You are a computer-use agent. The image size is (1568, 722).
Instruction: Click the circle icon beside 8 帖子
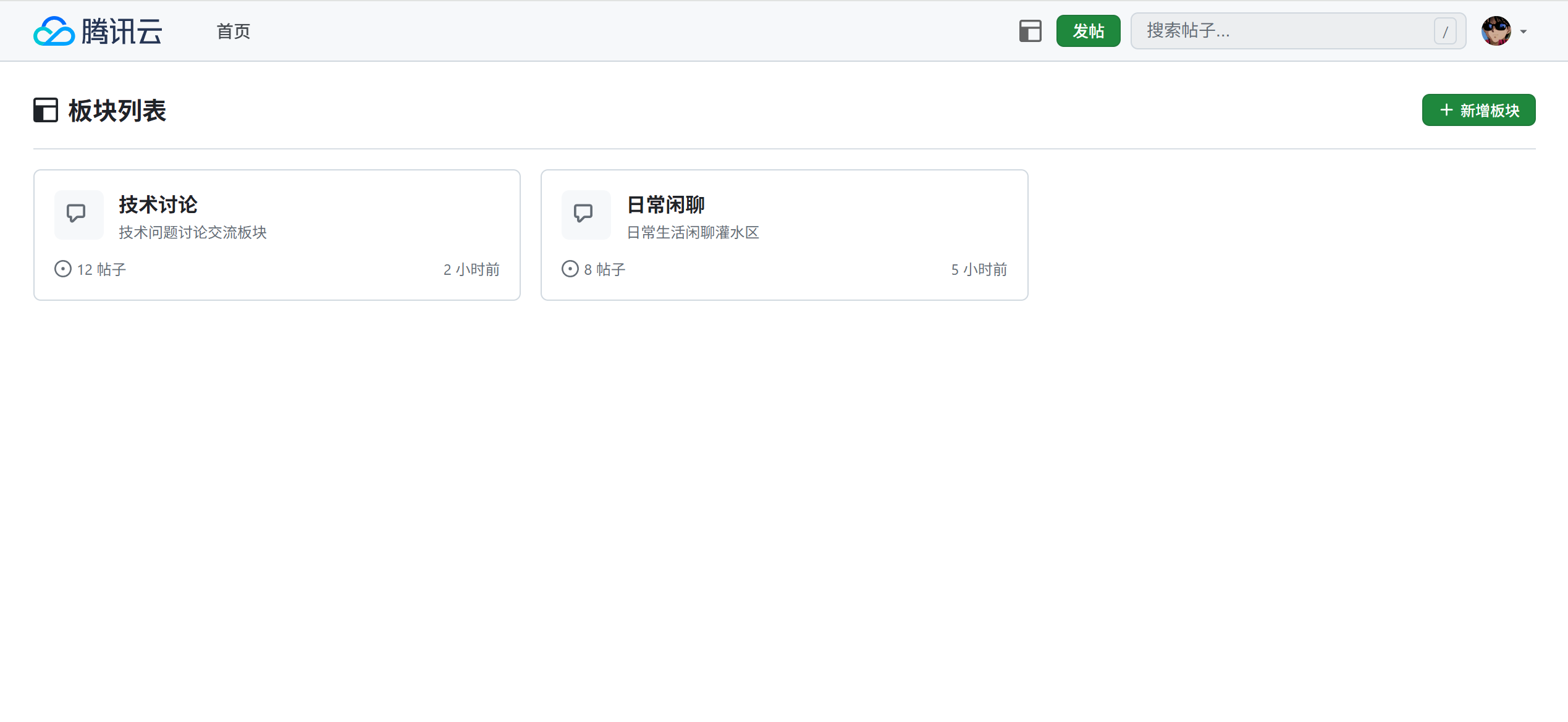(570, 269)
